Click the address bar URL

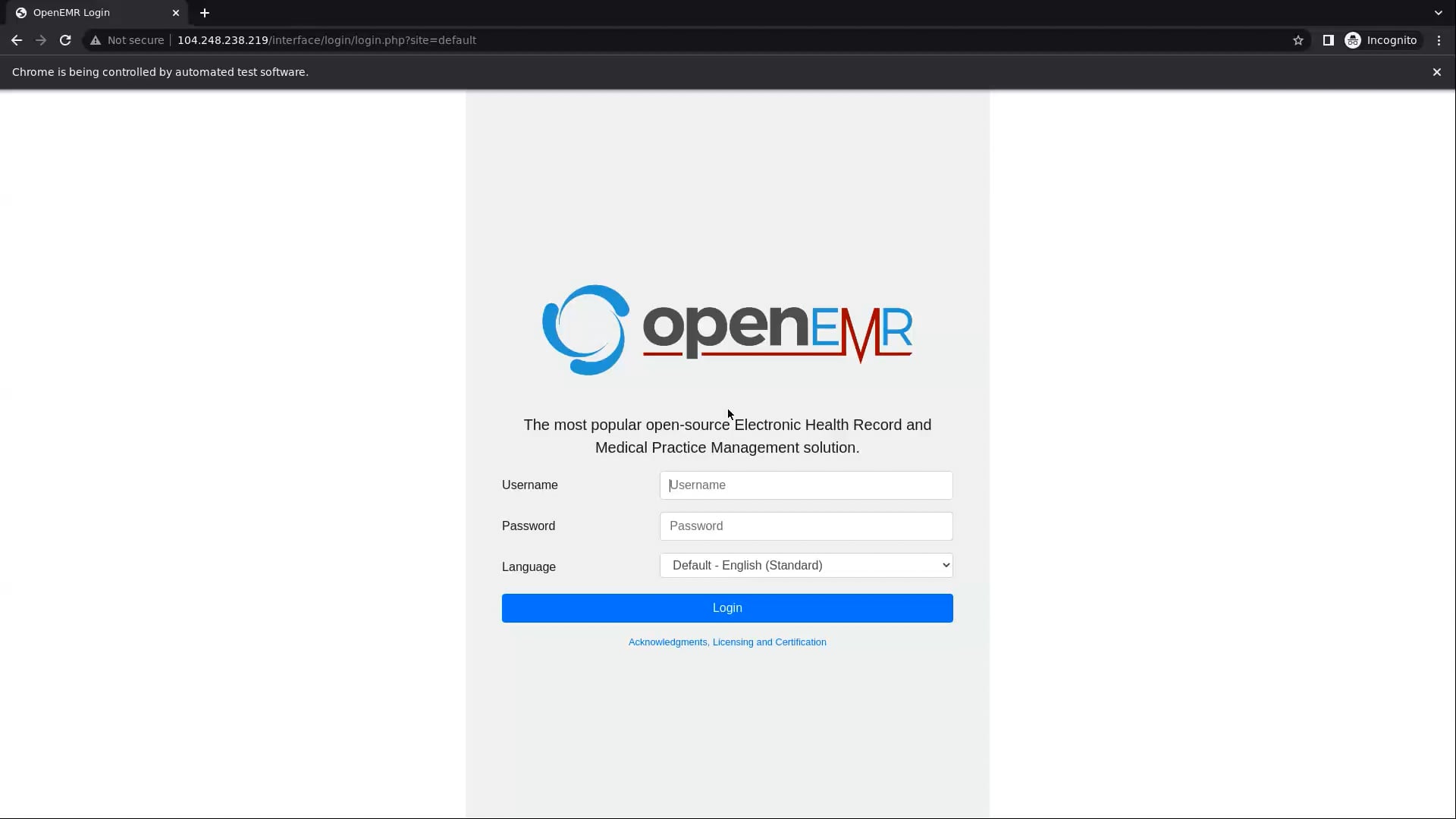(x=327, y=40)
